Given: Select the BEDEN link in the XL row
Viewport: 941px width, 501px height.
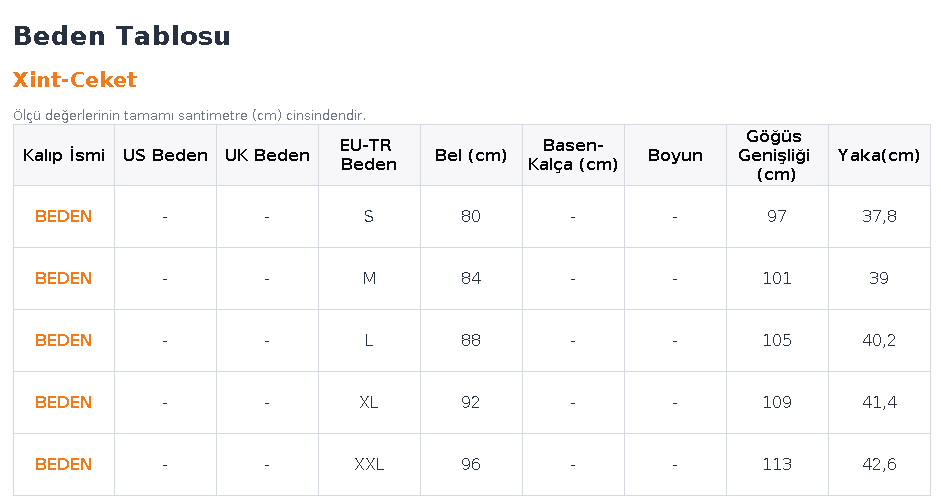Looking at the screenshot, I should coord(63,402).
